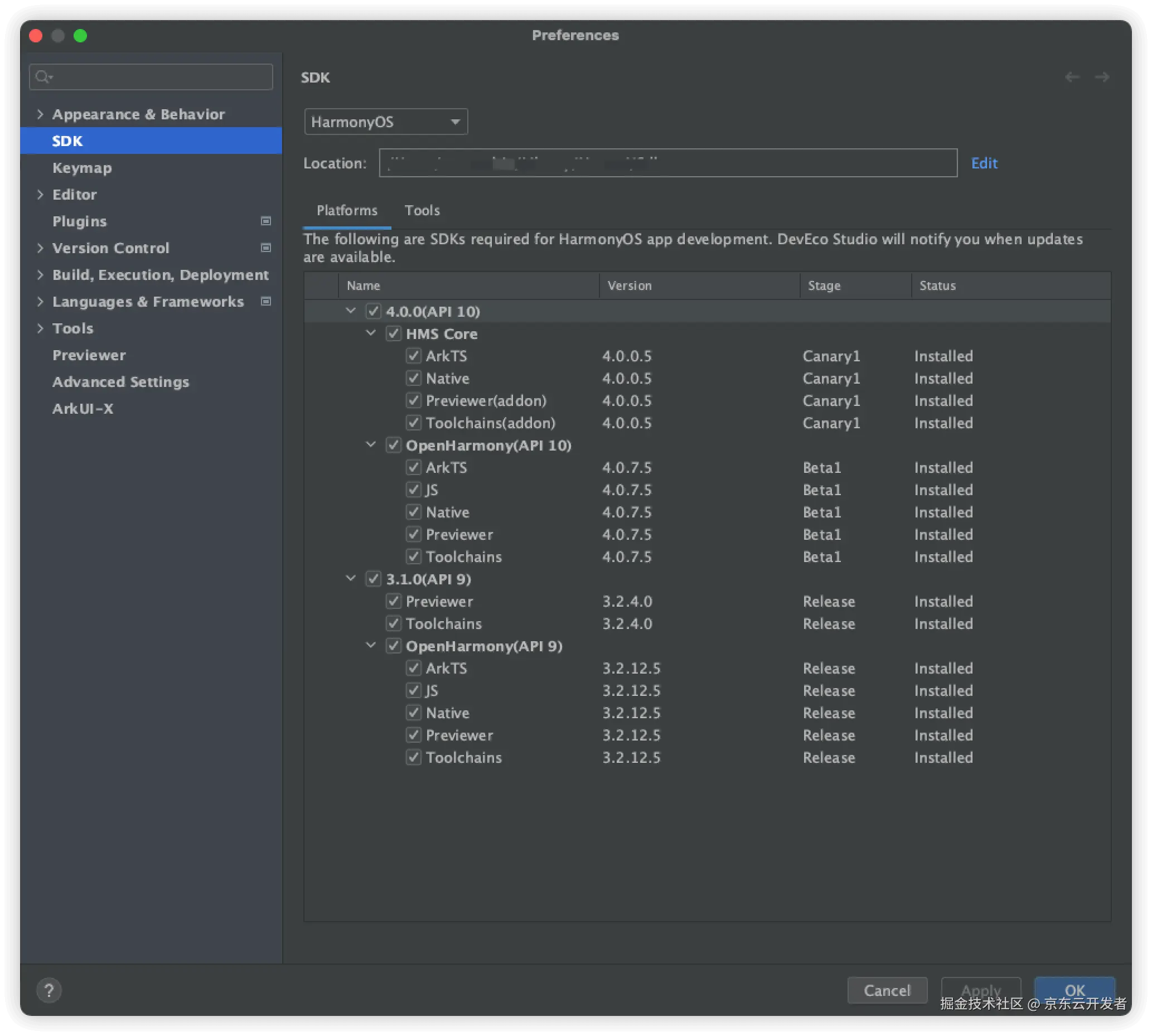Uncheck the 3.1.0(API 9) checkbox

pyautogui.click(x=374, y=579)
